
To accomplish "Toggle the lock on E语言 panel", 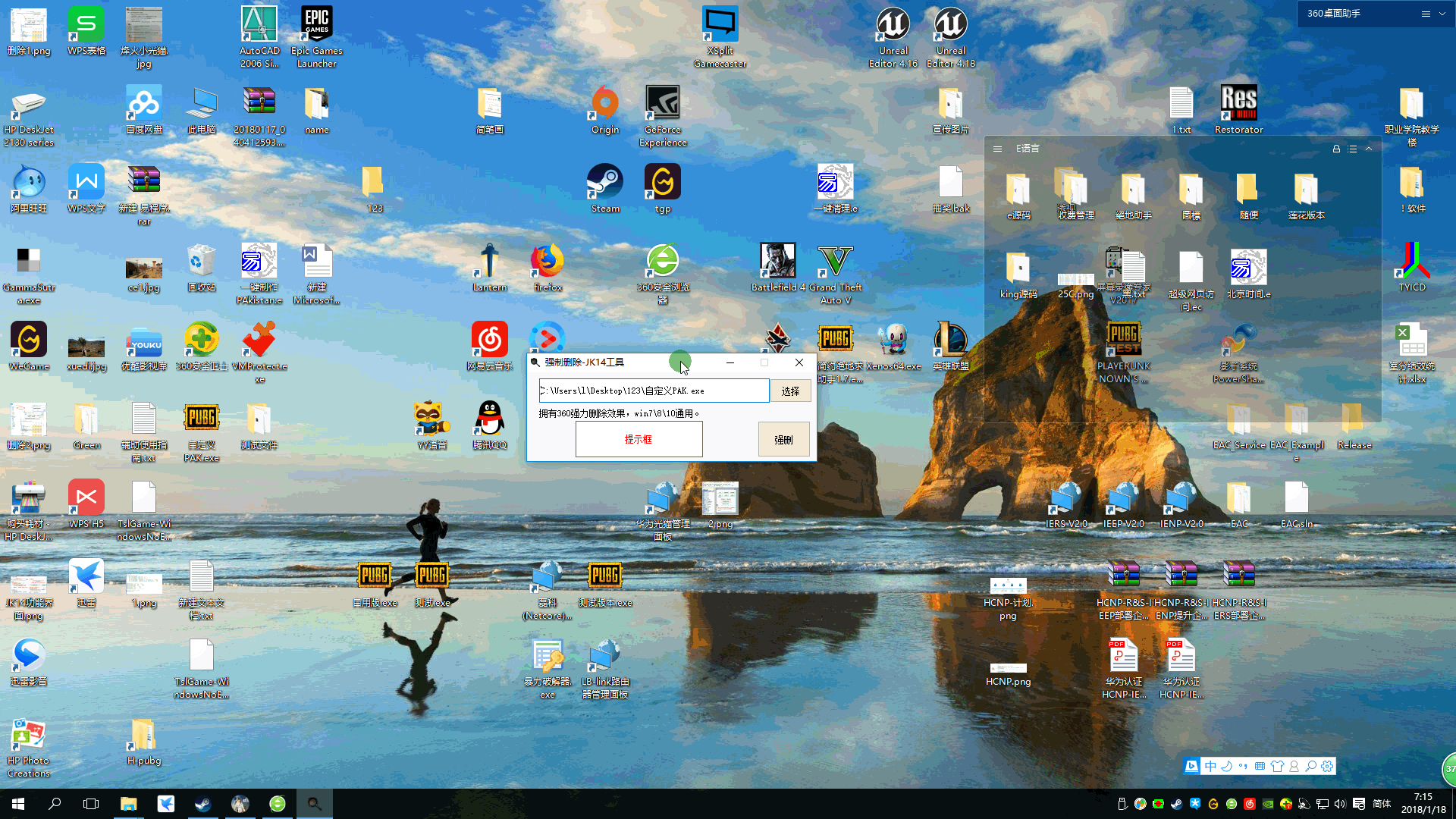I will pyautogui.click(x=1336, y=149).
